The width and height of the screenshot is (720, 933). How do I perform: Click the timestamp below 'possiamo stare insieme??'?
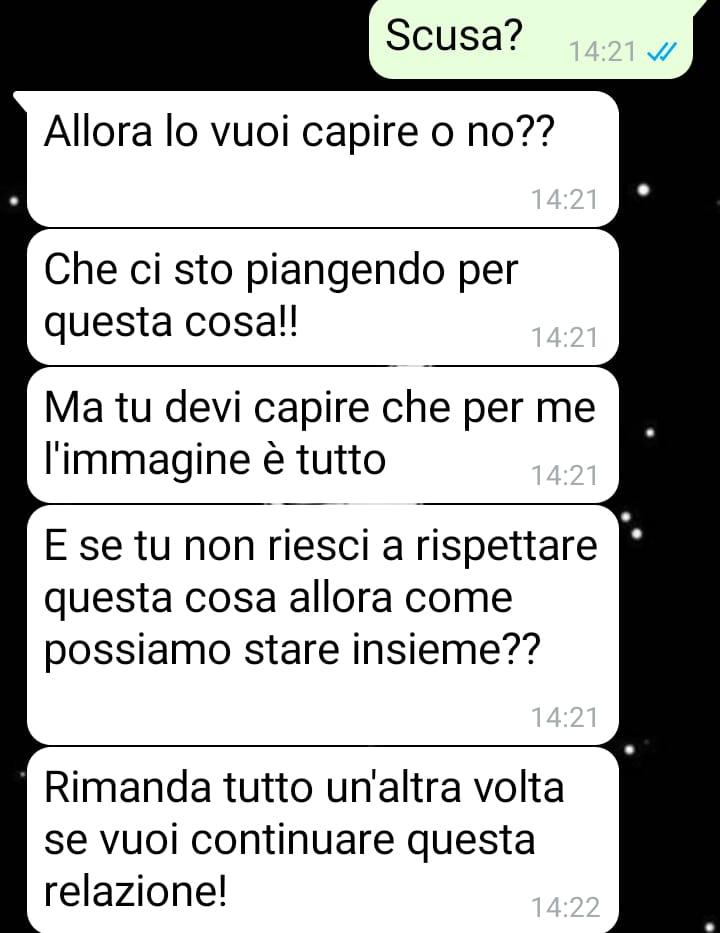tap(564, 717)
